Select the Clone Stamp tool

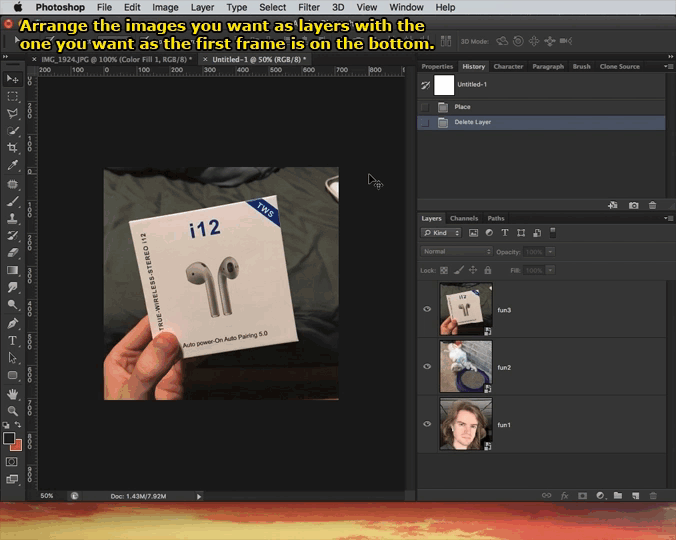point(12,218)
